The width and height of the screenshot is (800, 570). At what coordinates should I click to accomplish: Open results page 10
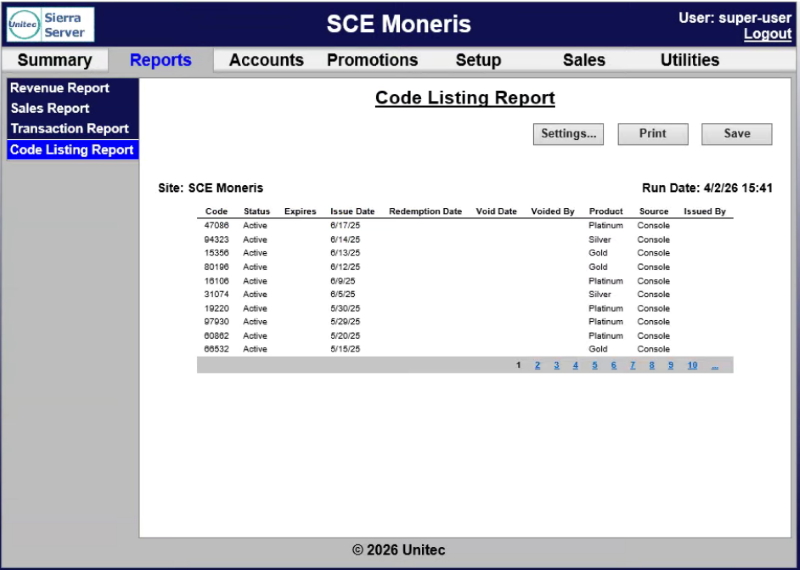tap(692, 365)
